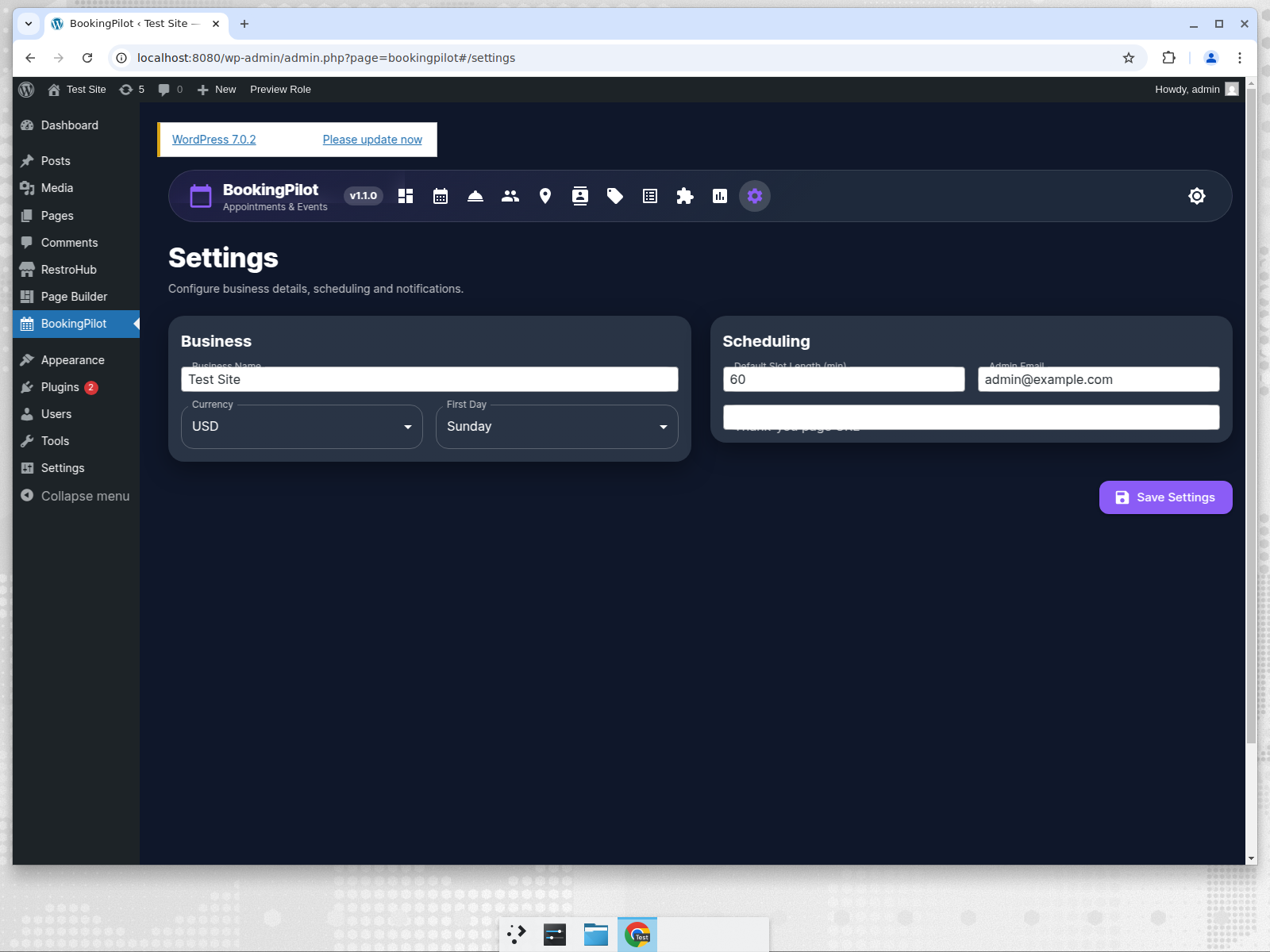Image resolution: width=1270 pixels, height=952 pixels.
Task: Open Dashboard in the admin sidebar
Action: (76, 125)
